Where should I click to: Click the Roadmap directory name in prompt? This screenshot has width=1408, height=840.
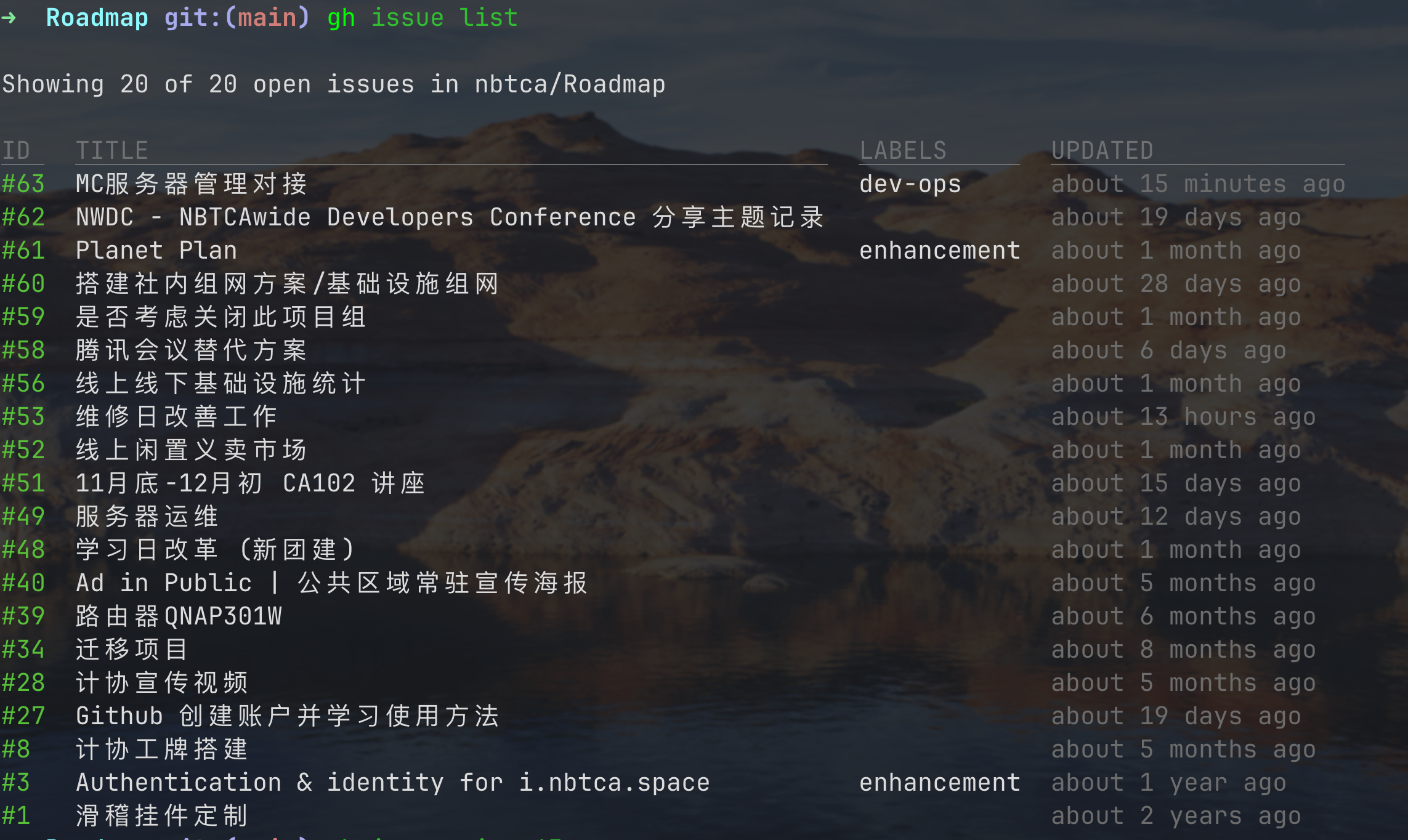click(97, 18)
